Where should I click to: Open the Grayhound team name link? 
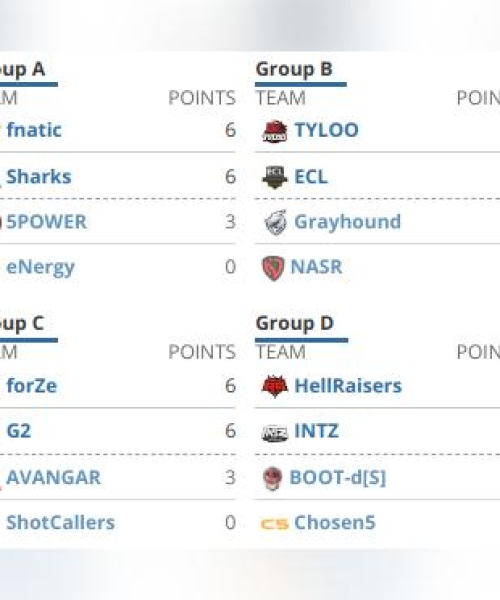pyautogui.click(x=348, y=222)
